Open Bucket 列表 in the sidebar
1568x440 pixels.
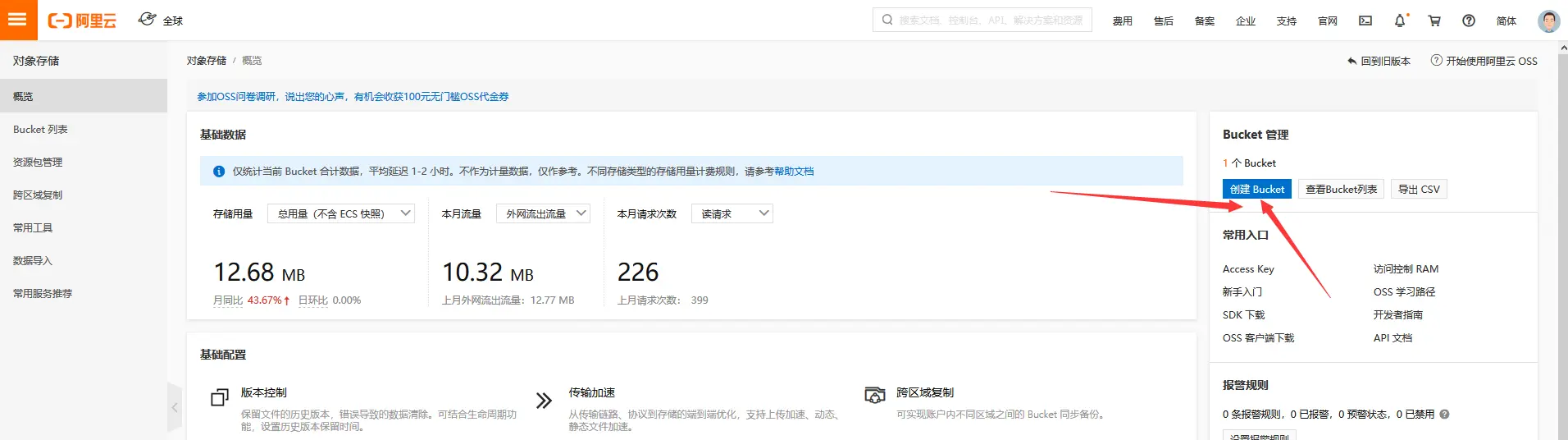(x=84, y=129)
